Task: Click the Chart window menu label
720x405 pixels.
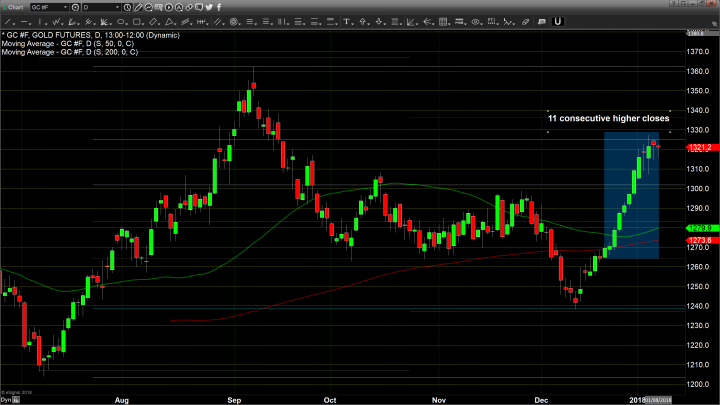Action: click(x=14, y=6)
